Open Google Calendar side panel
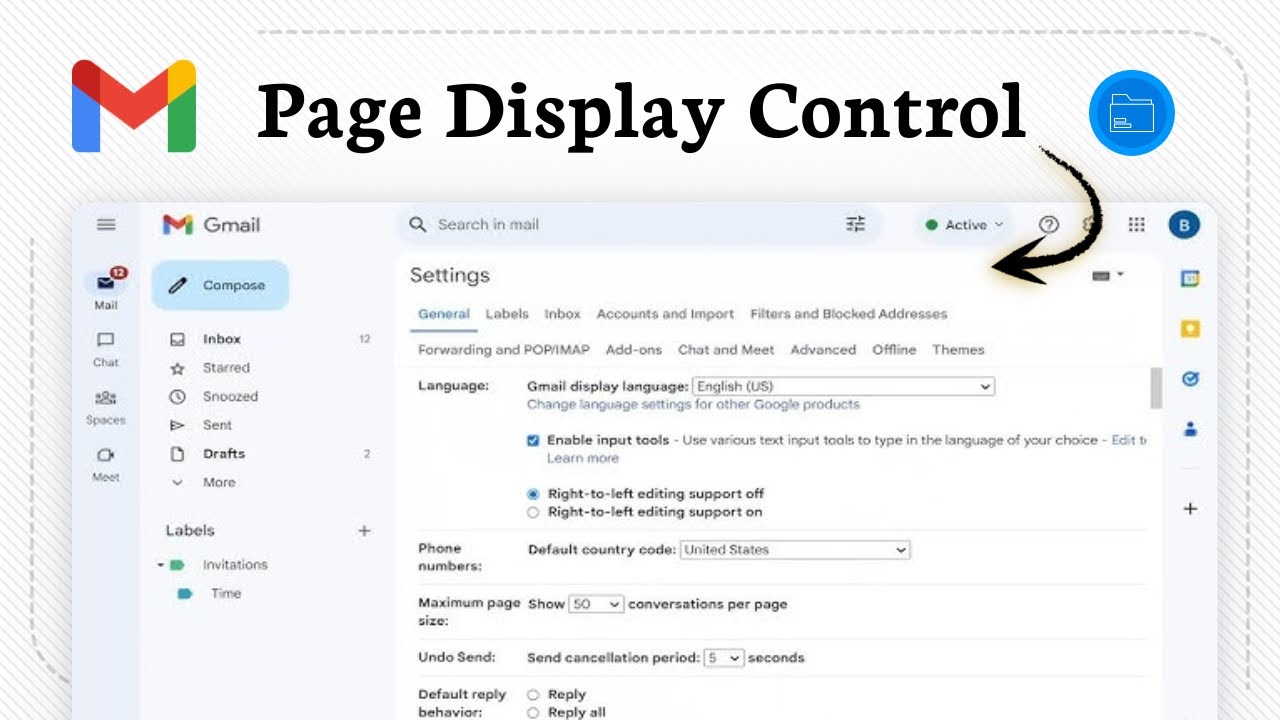 1190,279
